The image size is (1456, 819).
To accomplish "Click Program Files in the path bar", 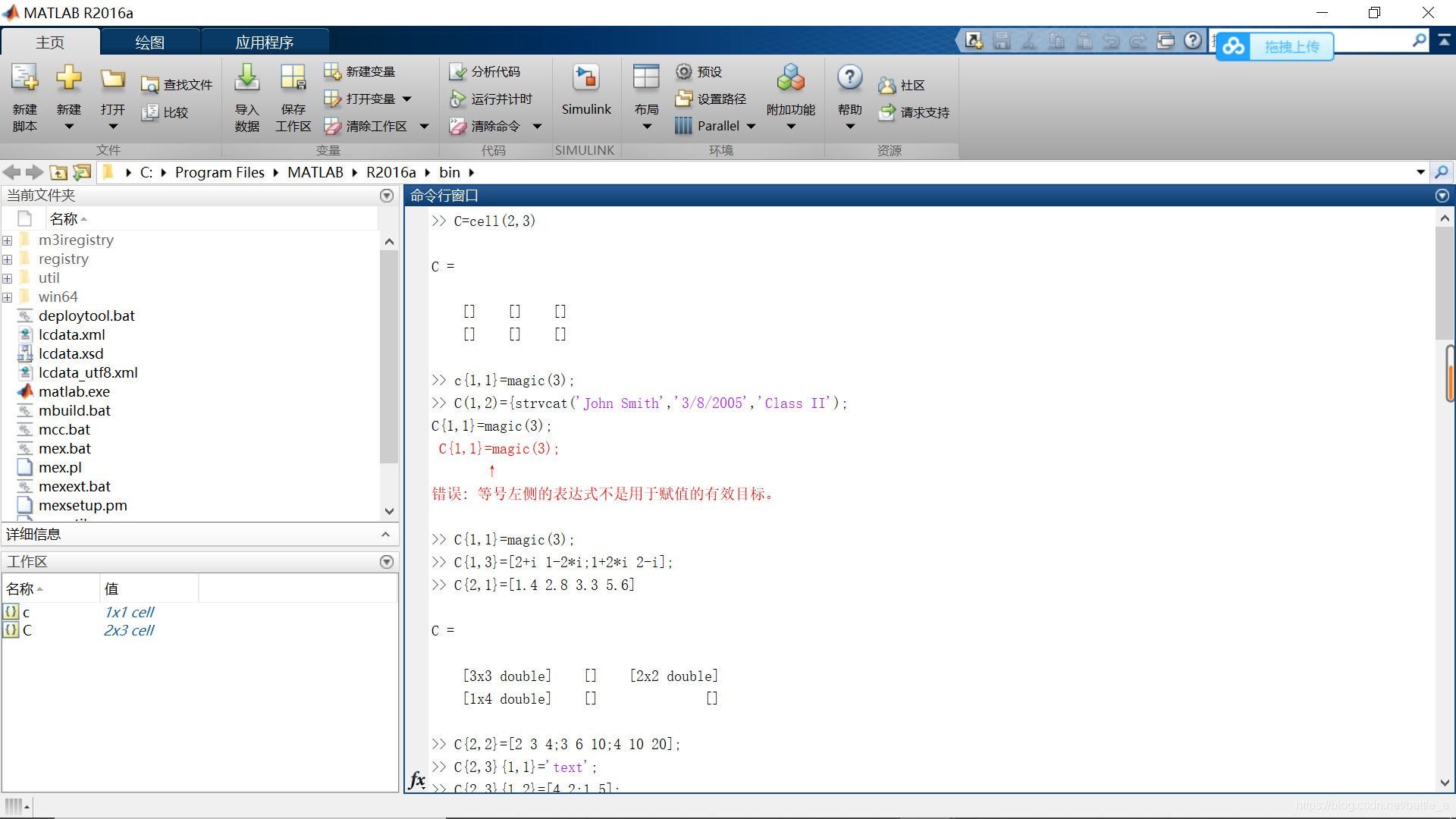I will 219,172.
